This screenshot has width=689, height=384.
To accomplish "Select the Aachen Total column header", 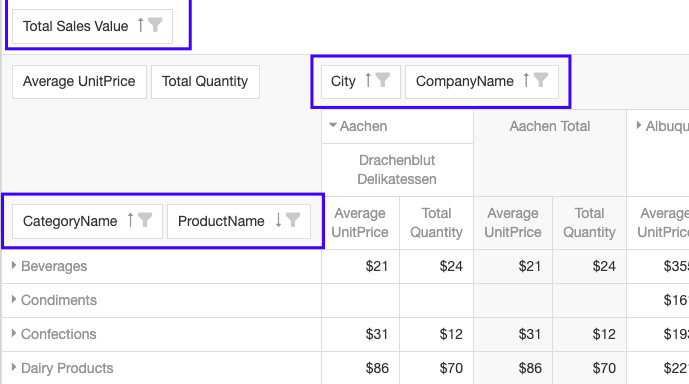I will (x=550, y=153).
